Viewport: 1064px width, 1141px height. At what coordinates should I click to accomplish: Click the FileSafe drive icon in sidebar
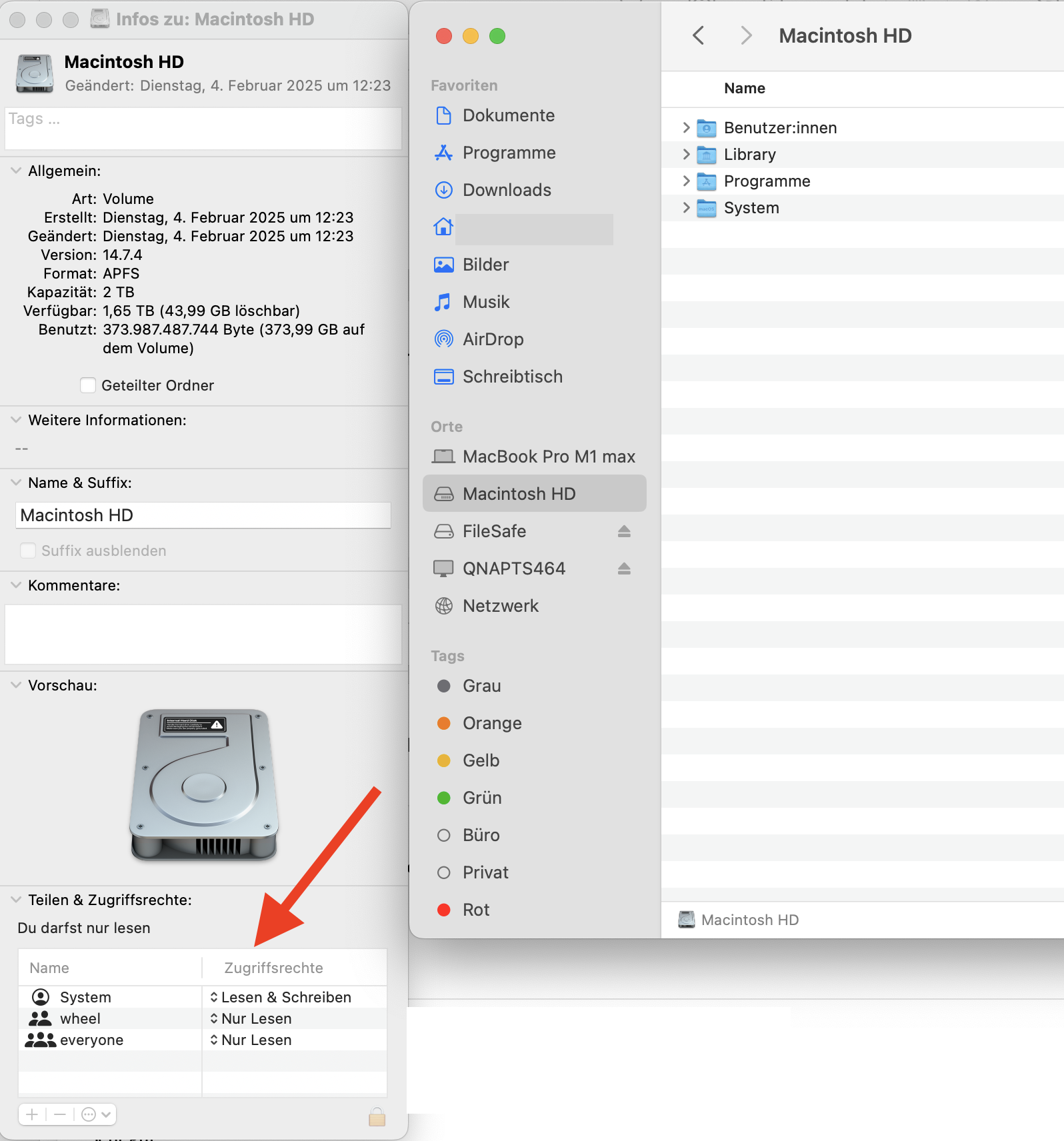point(443,531)
